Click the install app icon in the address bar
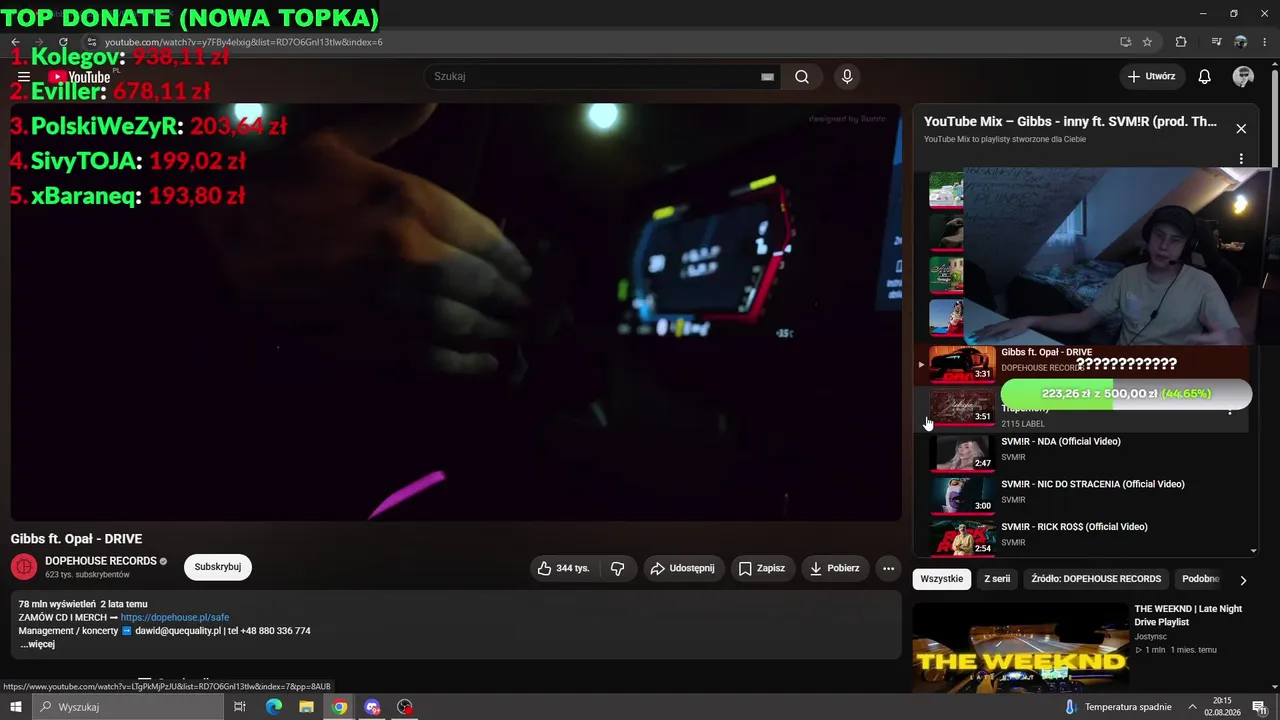The height and width of the screenshot is (720, 1280). [1125, 42]
